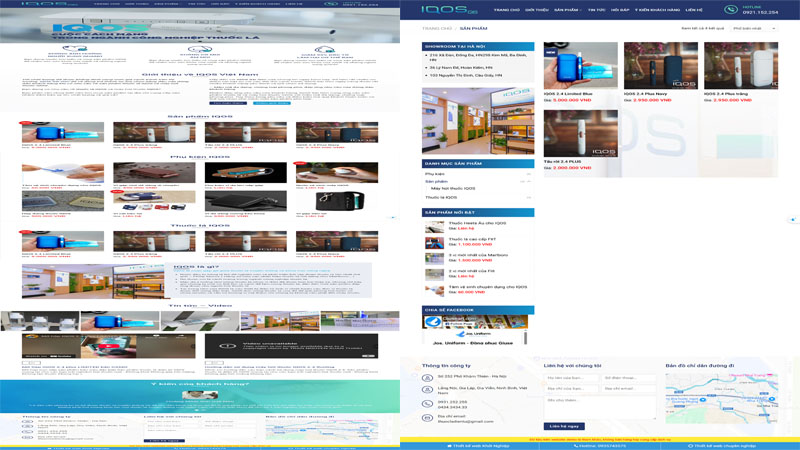Click the Thuốc lá IQOS category link in the sidebar
The height and width of the screenshot is (450, 800).
[x=441, y=197]
